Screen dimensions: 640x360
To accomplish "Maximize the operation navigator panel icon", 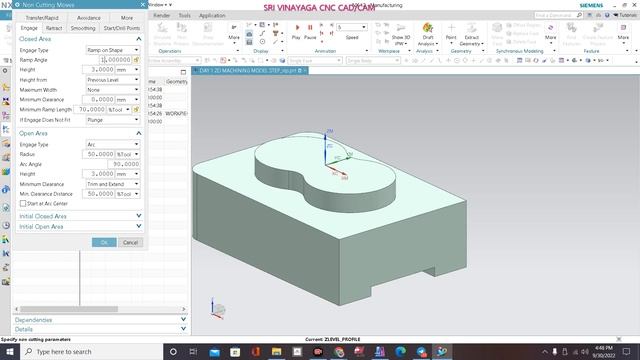I will 183,72.
